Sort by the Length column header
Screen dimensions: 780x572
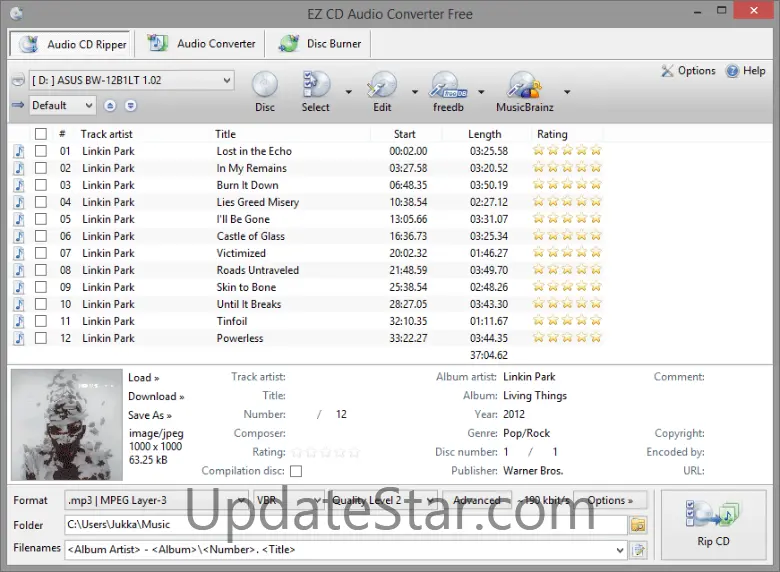coord(485,134)
